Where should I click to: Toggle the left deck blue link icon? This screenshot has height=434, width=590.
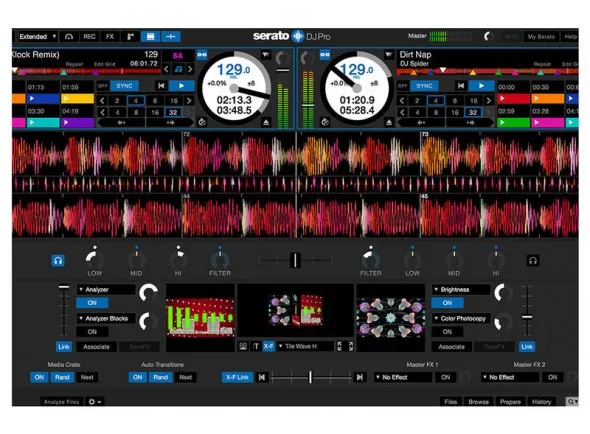pos(202,55)
